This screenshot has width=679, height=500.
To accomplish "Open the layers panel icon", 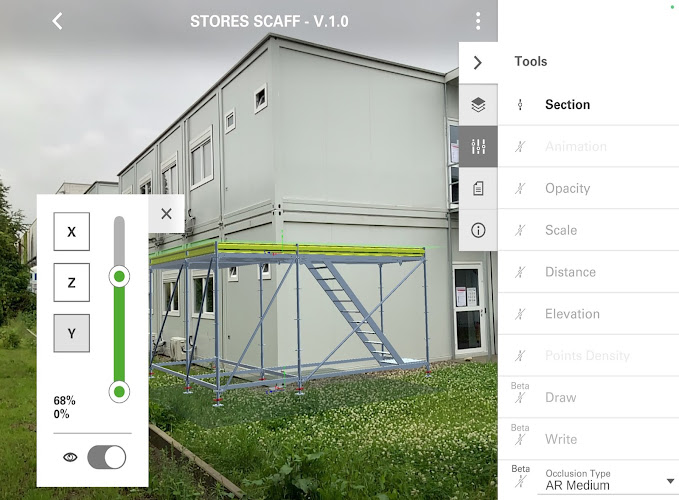I will point(478,105).
